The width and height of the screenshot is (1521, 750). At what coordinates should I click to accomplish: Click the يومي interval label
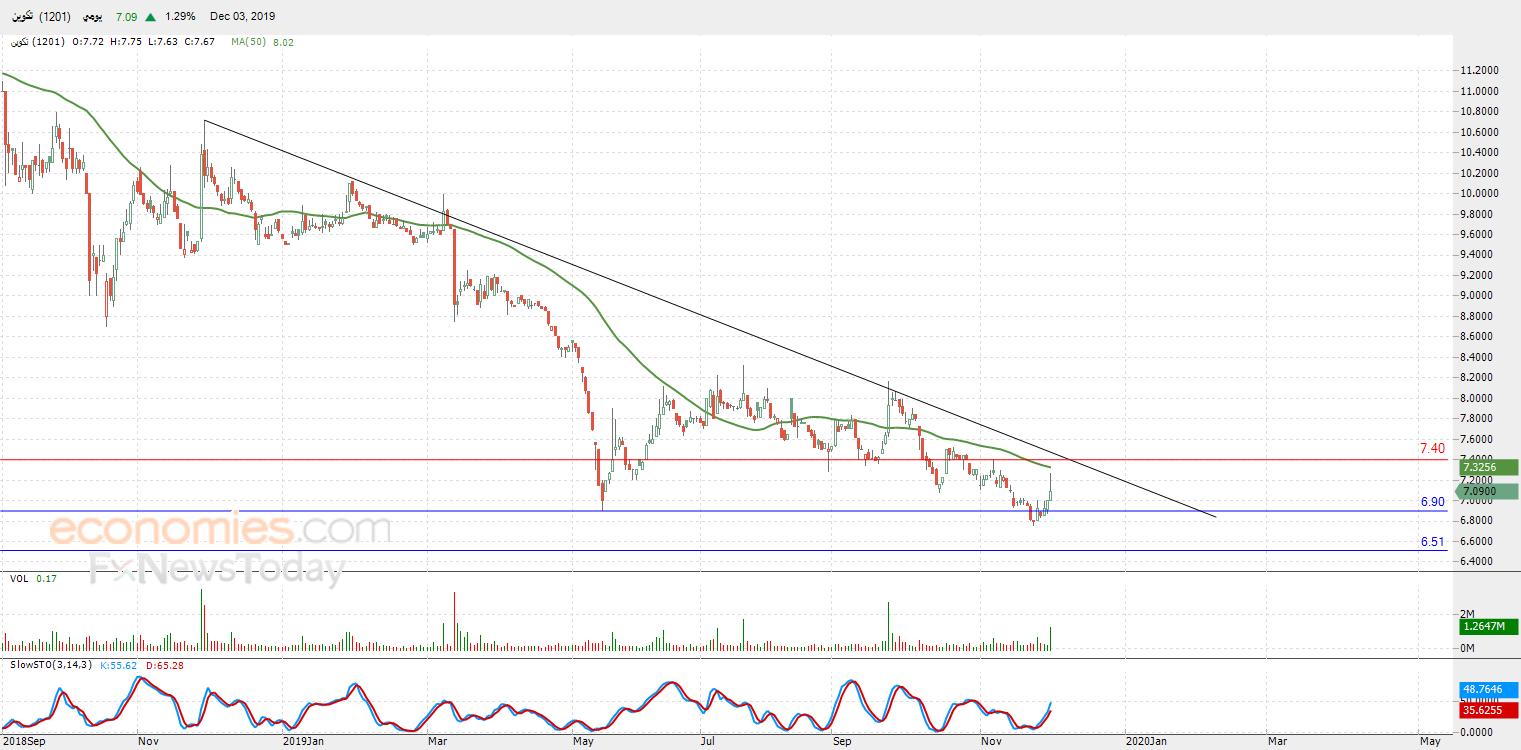90,17
